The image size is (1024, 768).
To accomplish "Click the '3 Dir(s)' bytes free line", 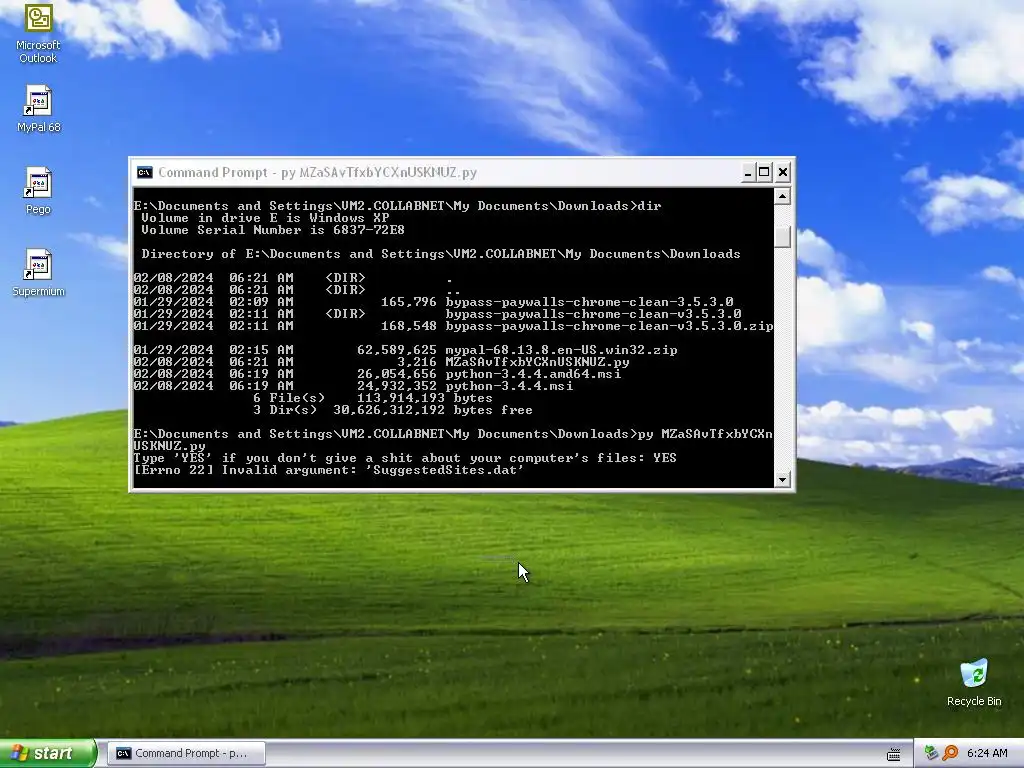I will click(x=392, y=410).
